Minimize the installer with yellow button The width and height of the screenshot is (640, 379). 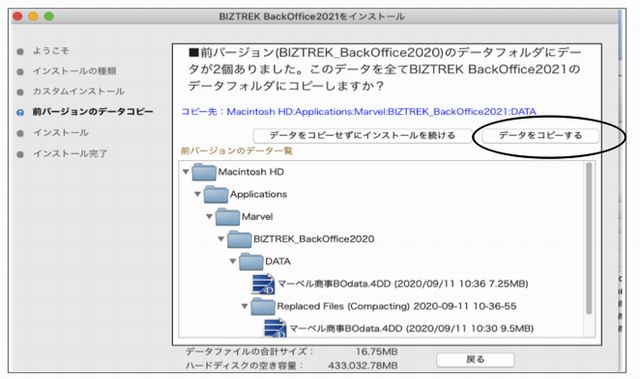pyautogui.click(x=33, y=16)
